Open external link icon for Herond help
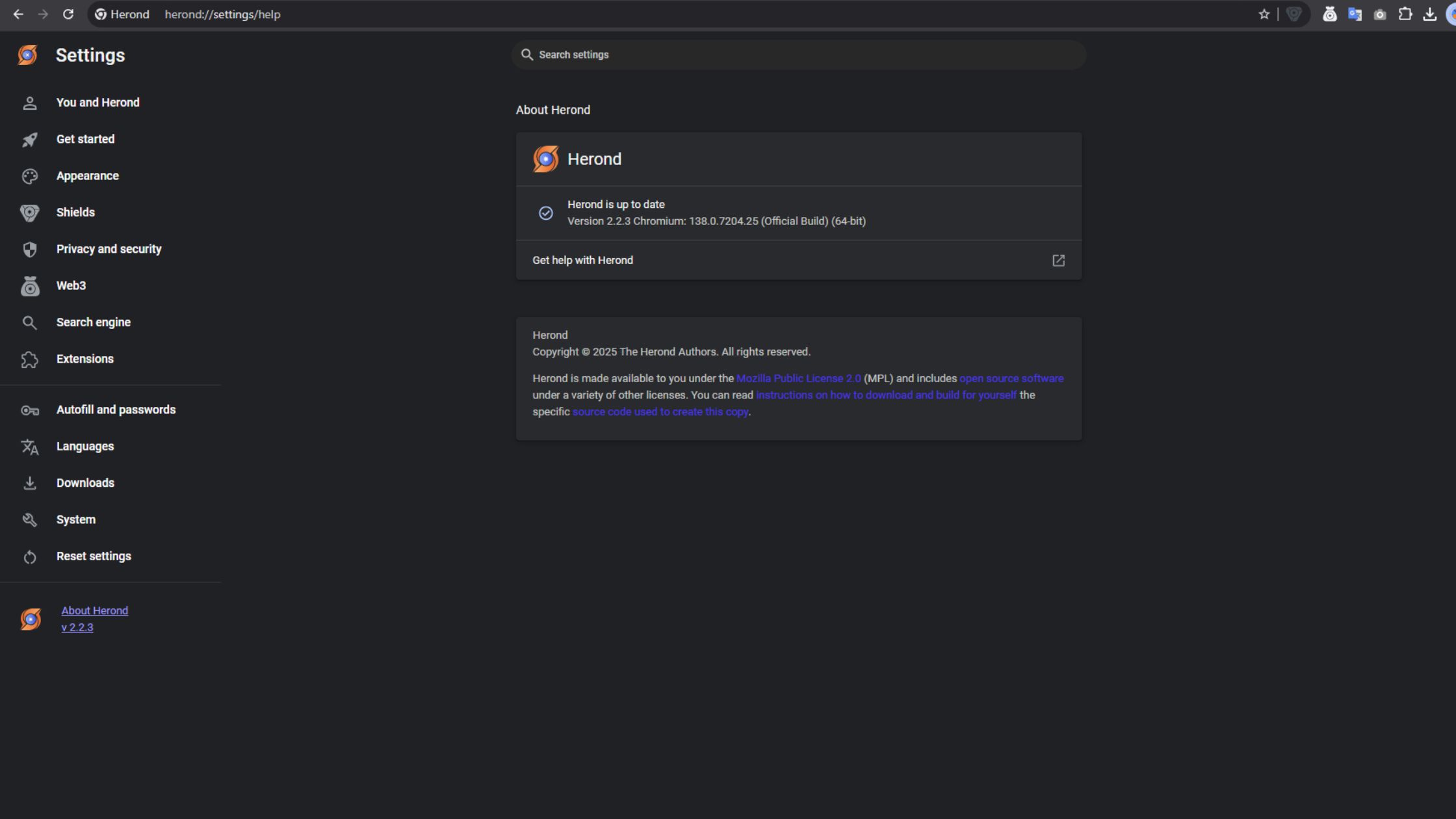Viewport: 1456px width, 819px height. click(1058, 261)
